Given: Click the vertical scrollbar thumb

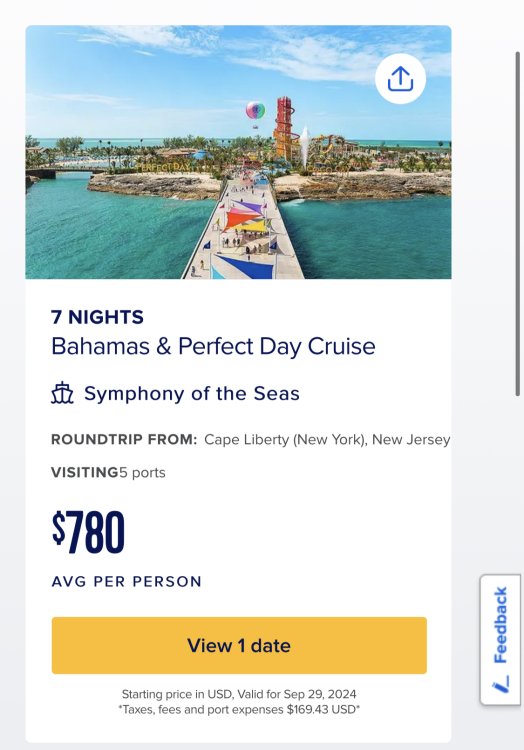Looking at the screenshot, I should (x=517, y=223).
